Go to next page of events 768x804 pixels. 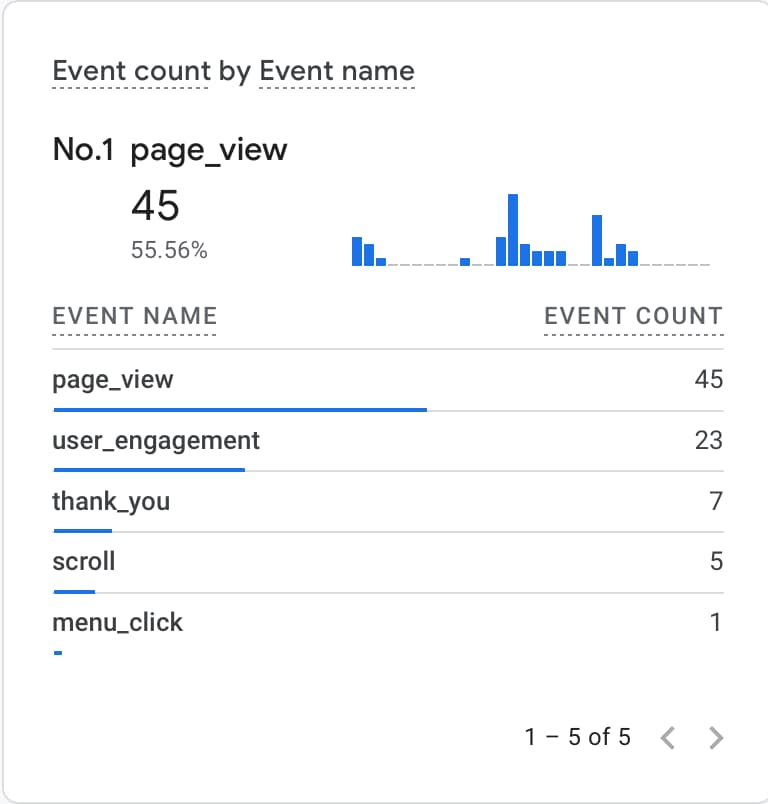pos(716,738)
